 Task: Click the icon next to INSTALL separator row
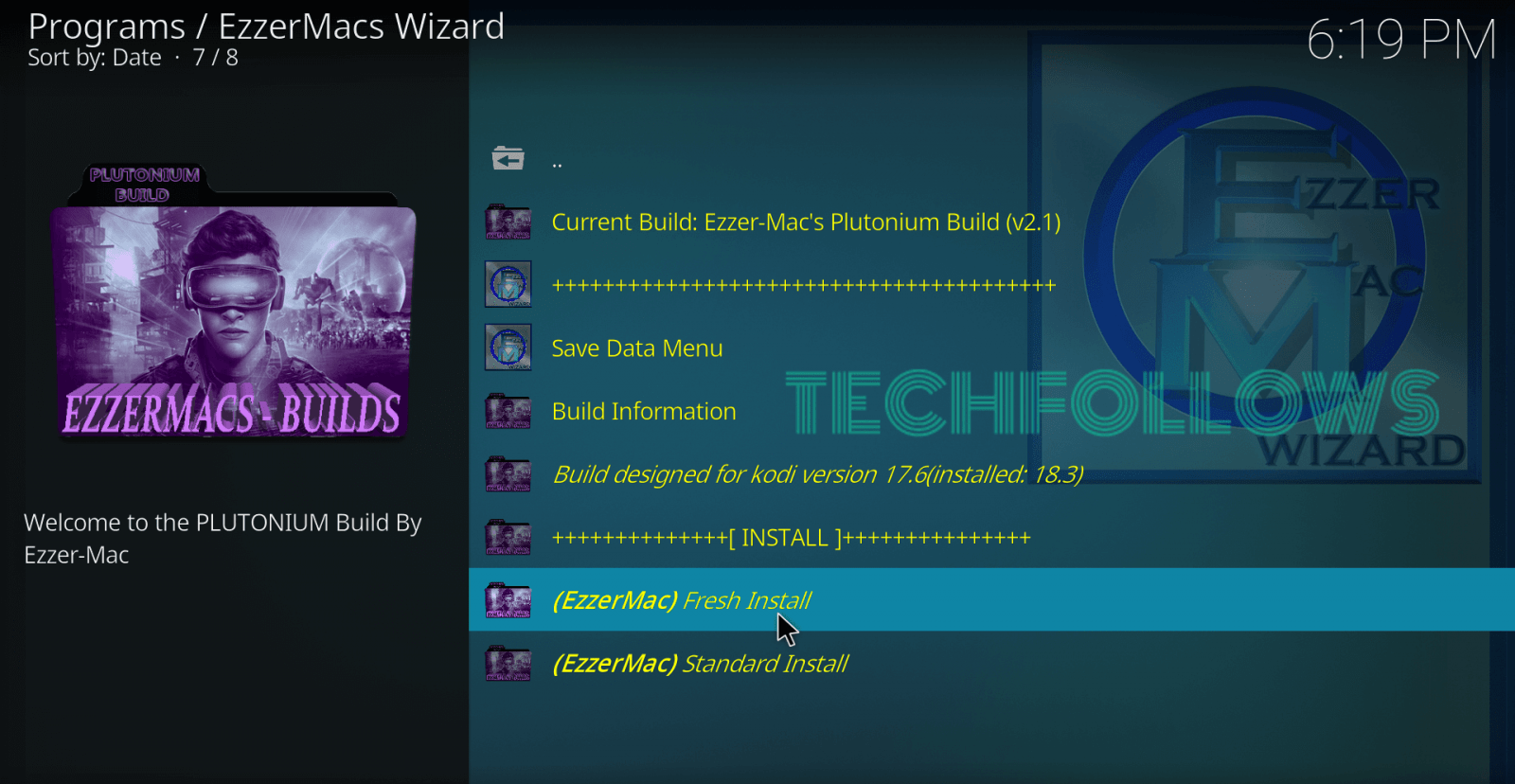coord(508,537)
